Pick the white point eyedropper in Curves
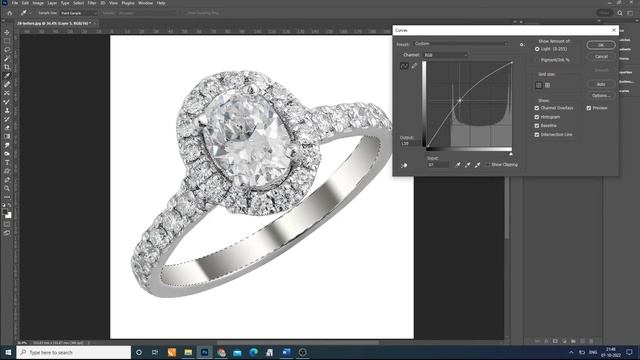The image size is (640, 360). coord(477,164)
